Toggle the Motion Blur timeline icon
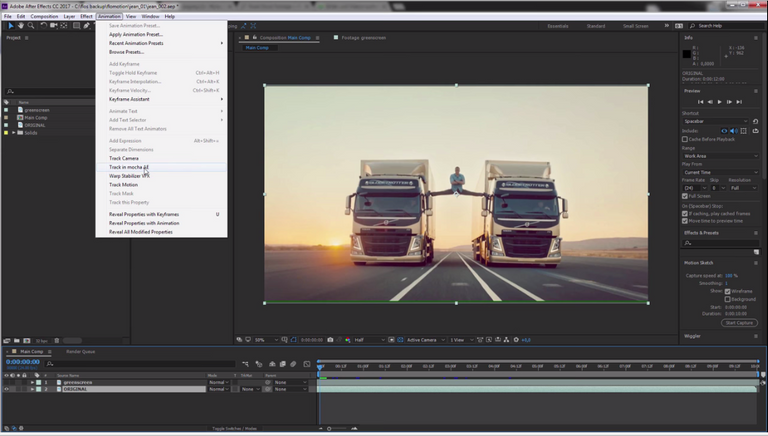Image resolution: width=768 pixels, height=436 pixels. click(293, 364)
